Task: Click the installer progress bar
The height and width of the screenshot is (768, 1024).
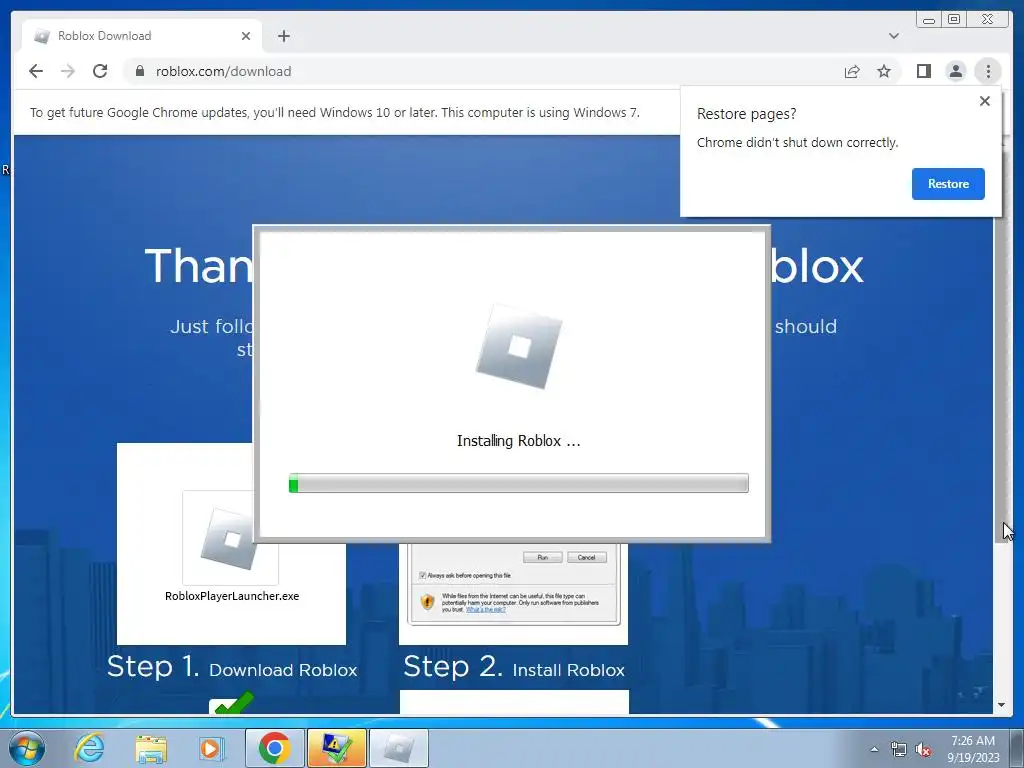Action: pyautogui.click(x=519, y=483)
